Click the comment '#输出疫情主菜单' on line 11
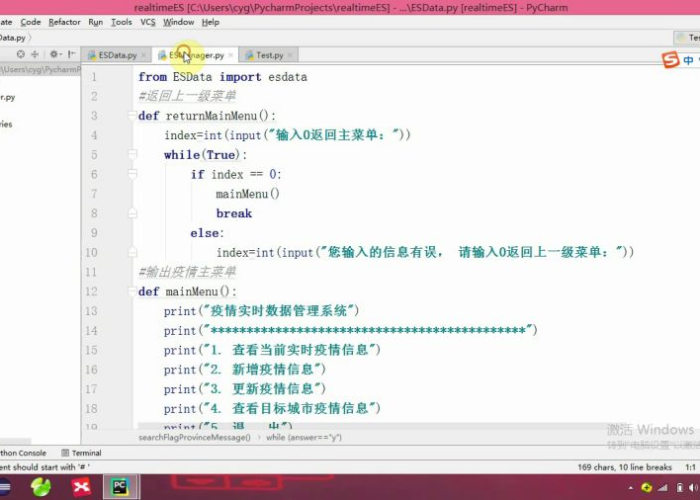This screenshot has width=700, height=500. [x=187, y=272]
